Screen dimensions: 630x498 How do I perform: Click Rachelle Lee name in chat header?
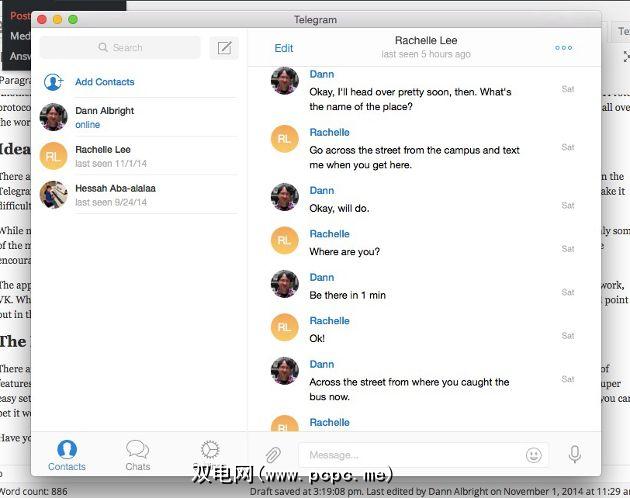tap(426, 40)
